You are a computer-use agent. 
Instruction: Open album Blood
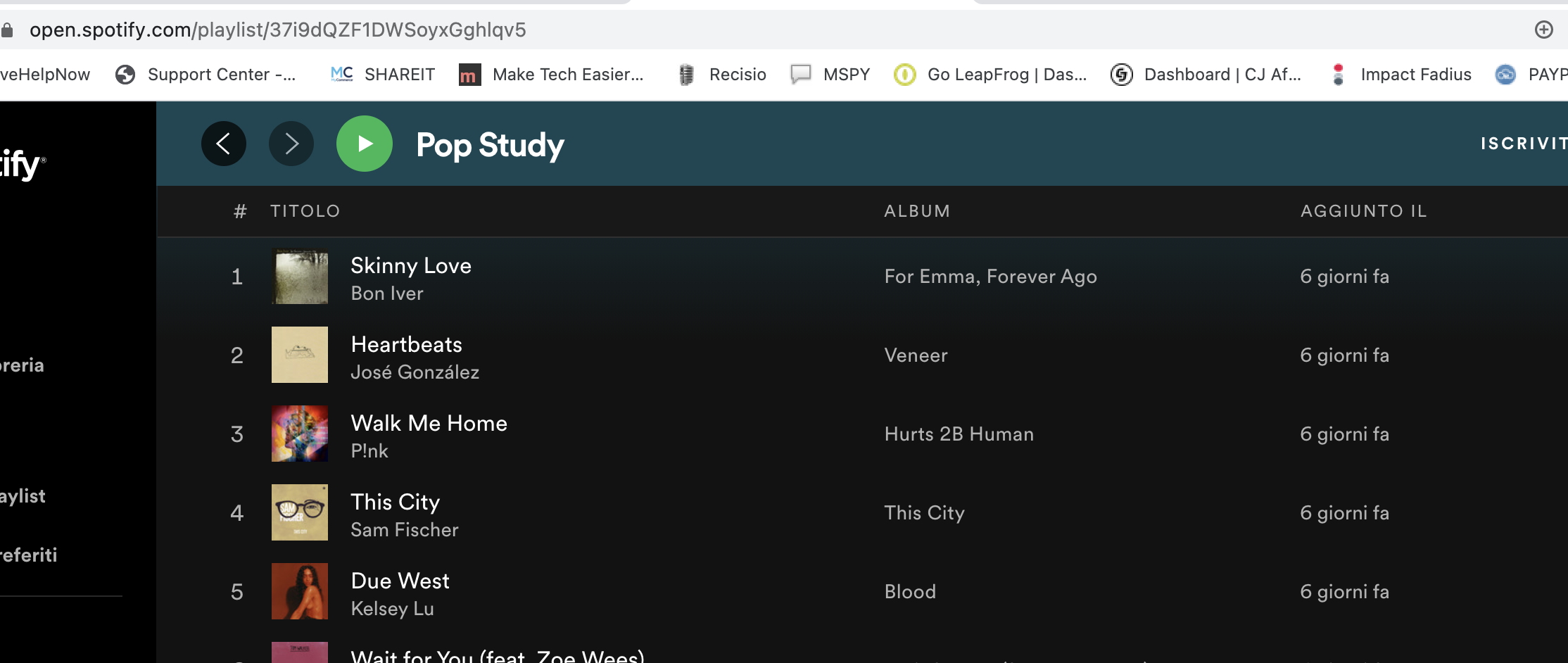910,592
